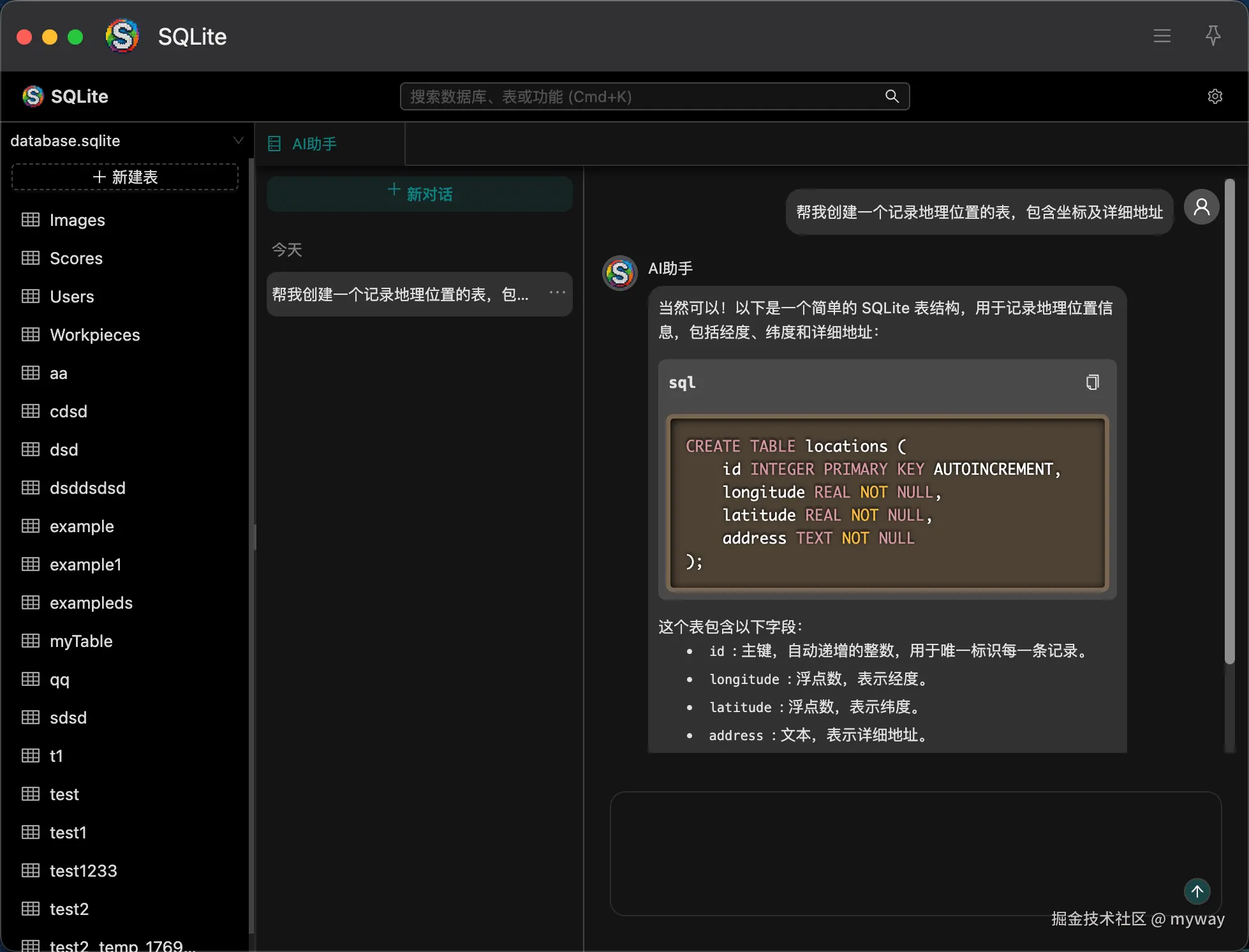Open the Workpieces table

coord(94,335)
